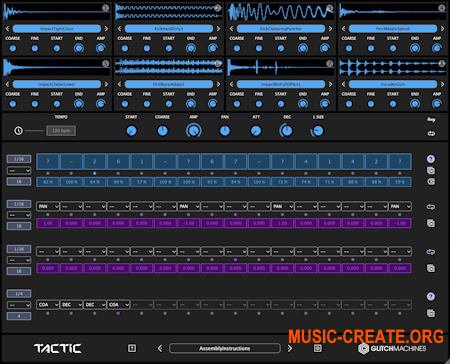Viewport: 450px width, 364px height.
Task: Open the first PAN dropdown in the modulation row
Action: [48, 207]
